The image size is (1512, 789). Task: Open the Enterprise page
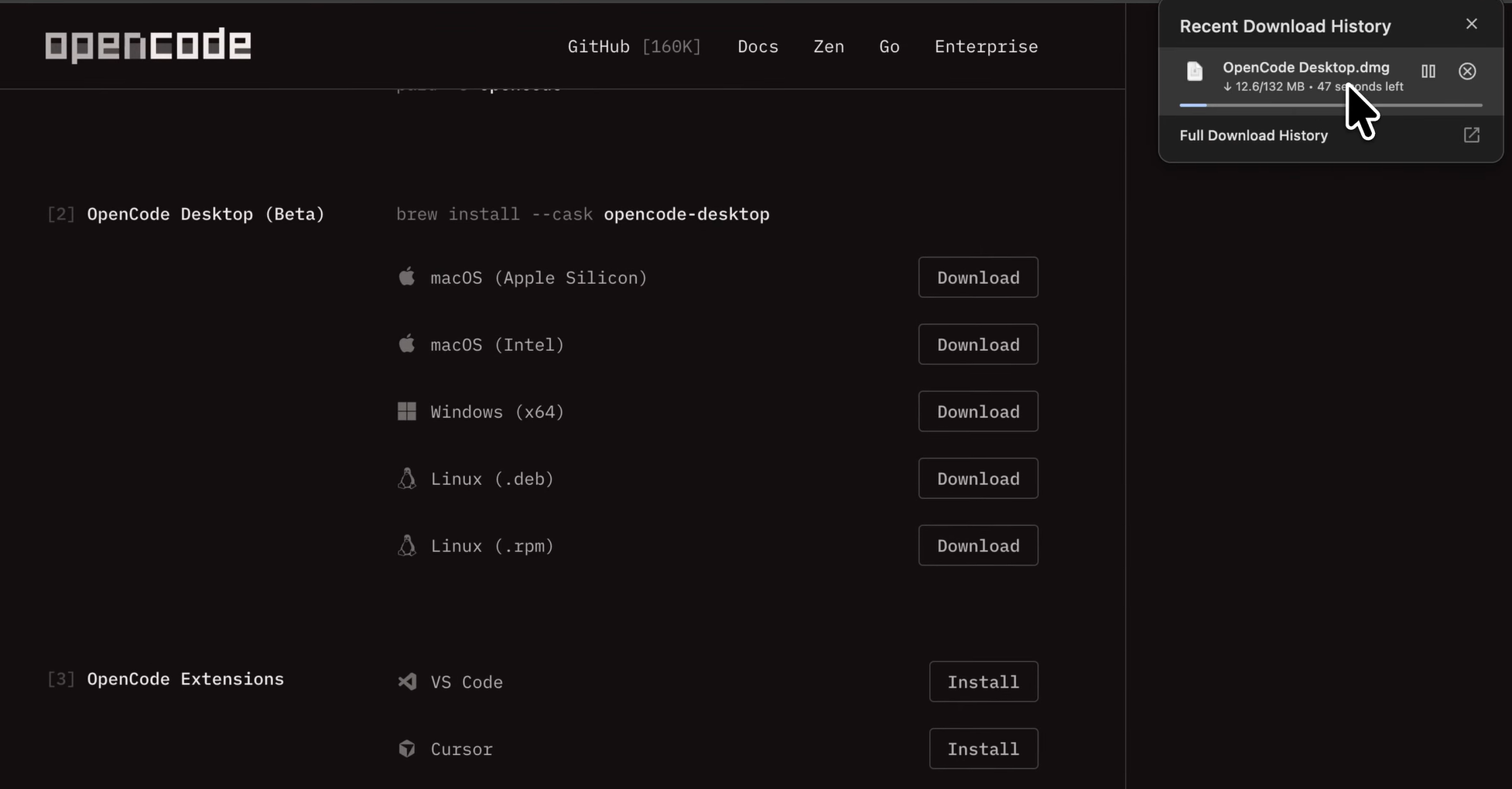(986, 46)
